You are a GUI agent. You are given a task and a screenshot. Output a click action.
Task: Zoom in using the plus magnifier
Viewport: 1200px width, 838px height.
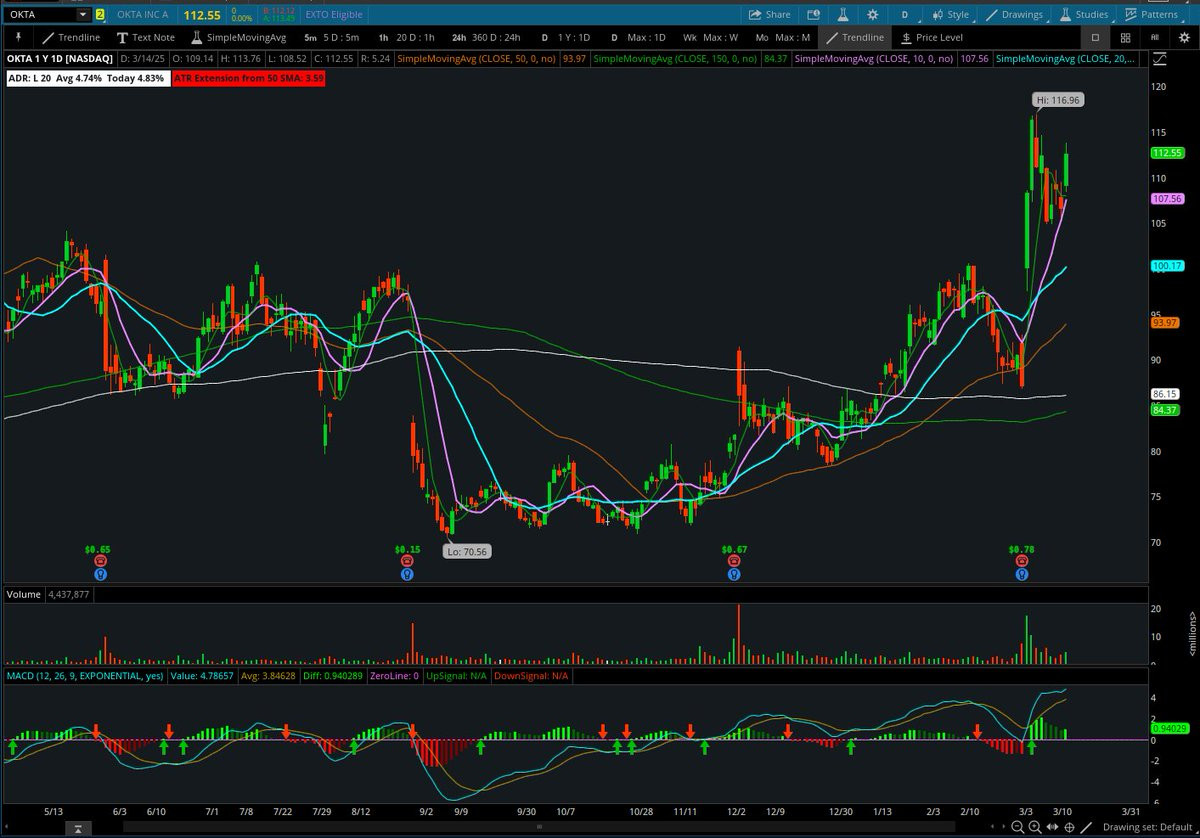click(x=1033, y=827)
